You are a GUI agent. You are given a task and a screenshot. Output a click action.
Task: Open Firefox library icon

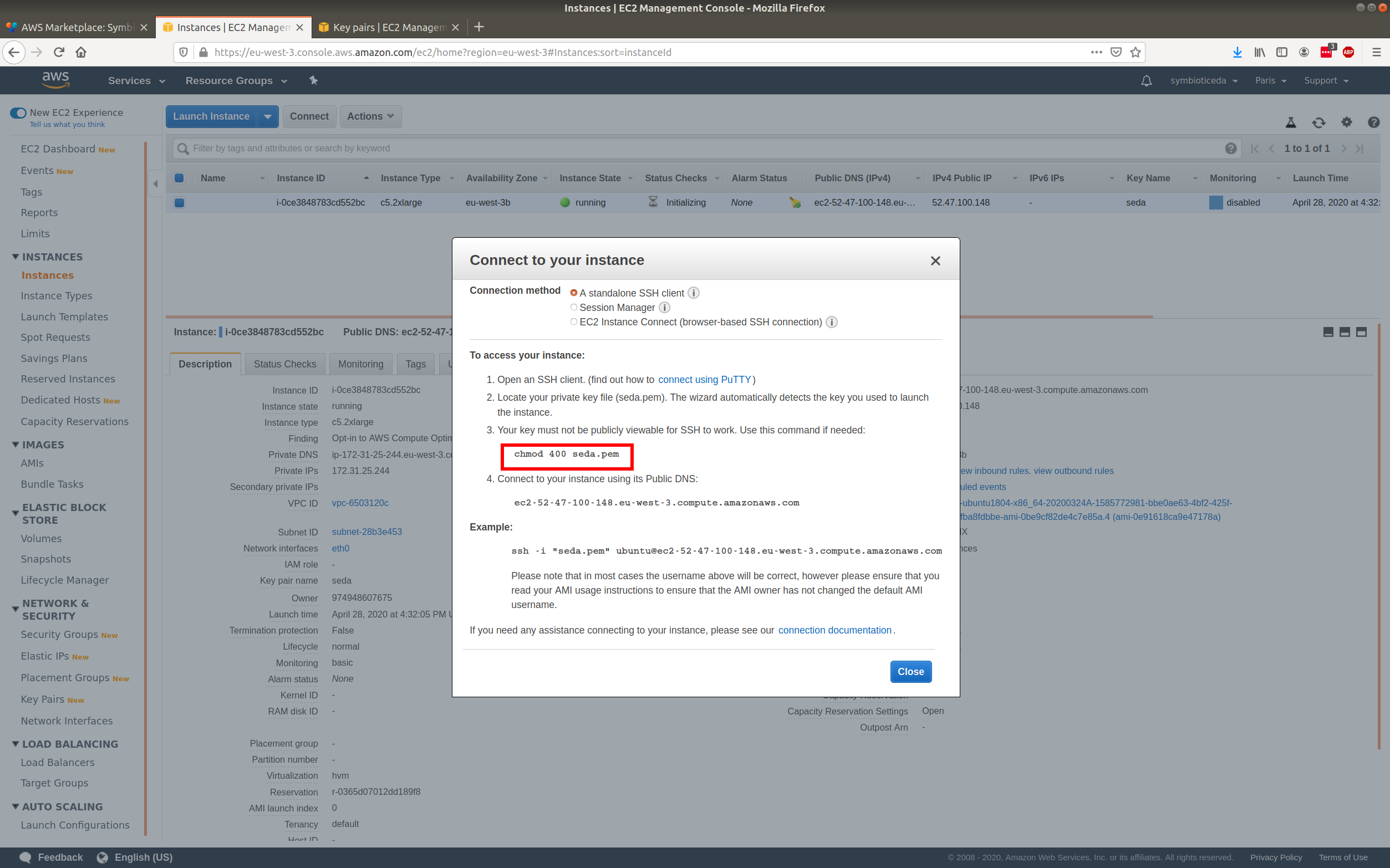[1259, 52]
